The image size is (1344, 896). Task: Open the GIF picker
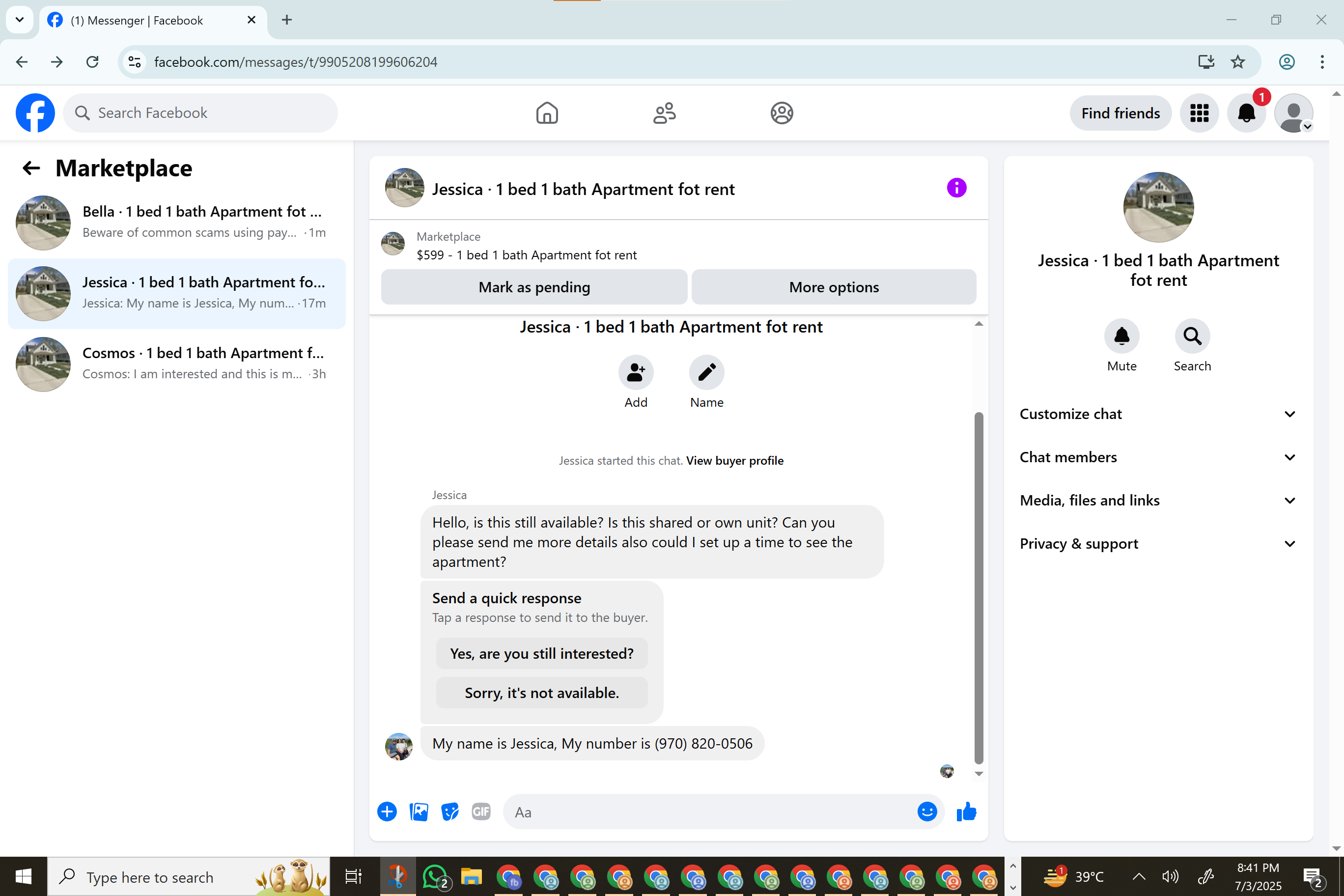[480, 812]
